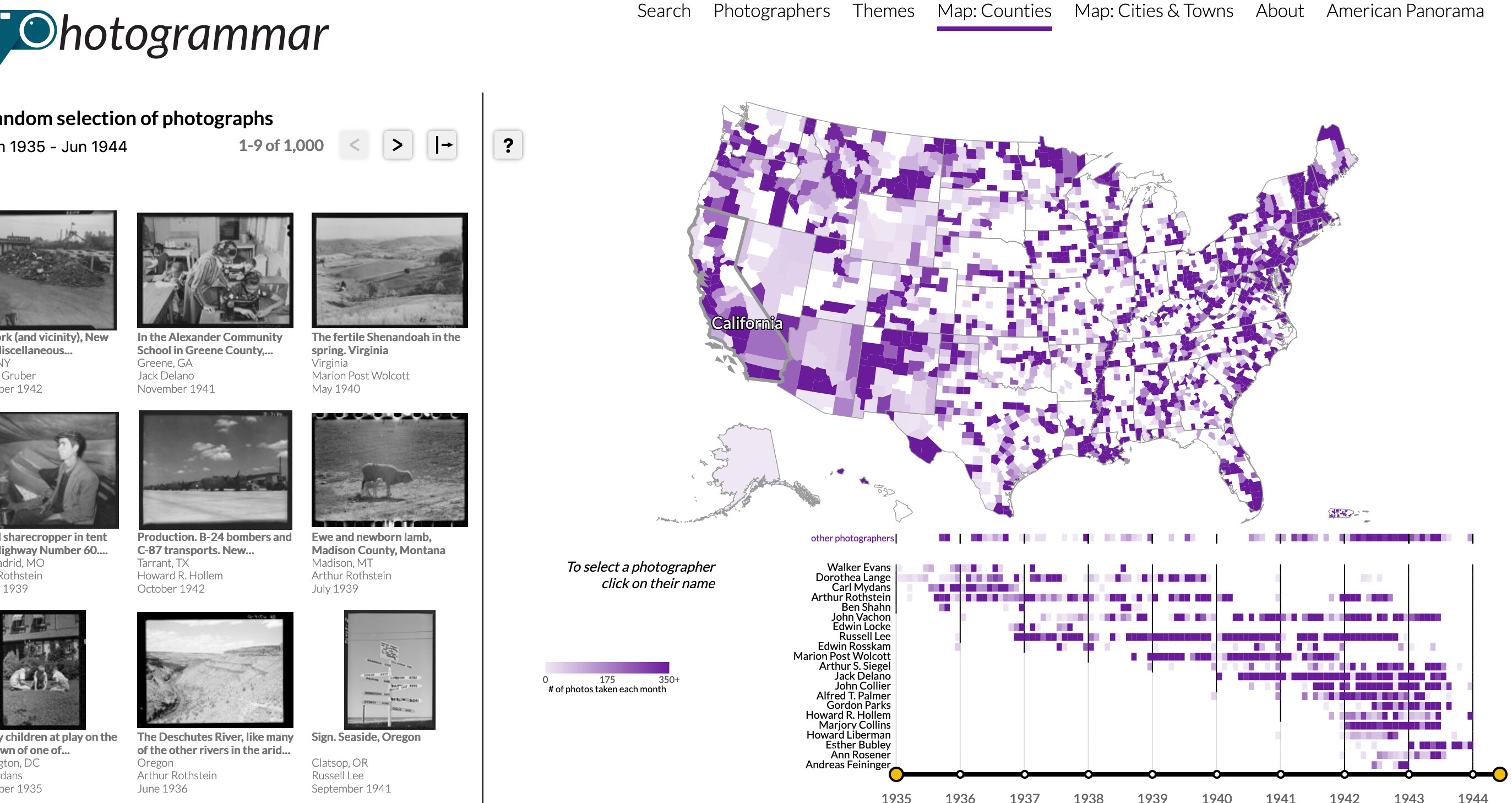
Task: Go to next page of photographs
Action: (x=398, y=145)
